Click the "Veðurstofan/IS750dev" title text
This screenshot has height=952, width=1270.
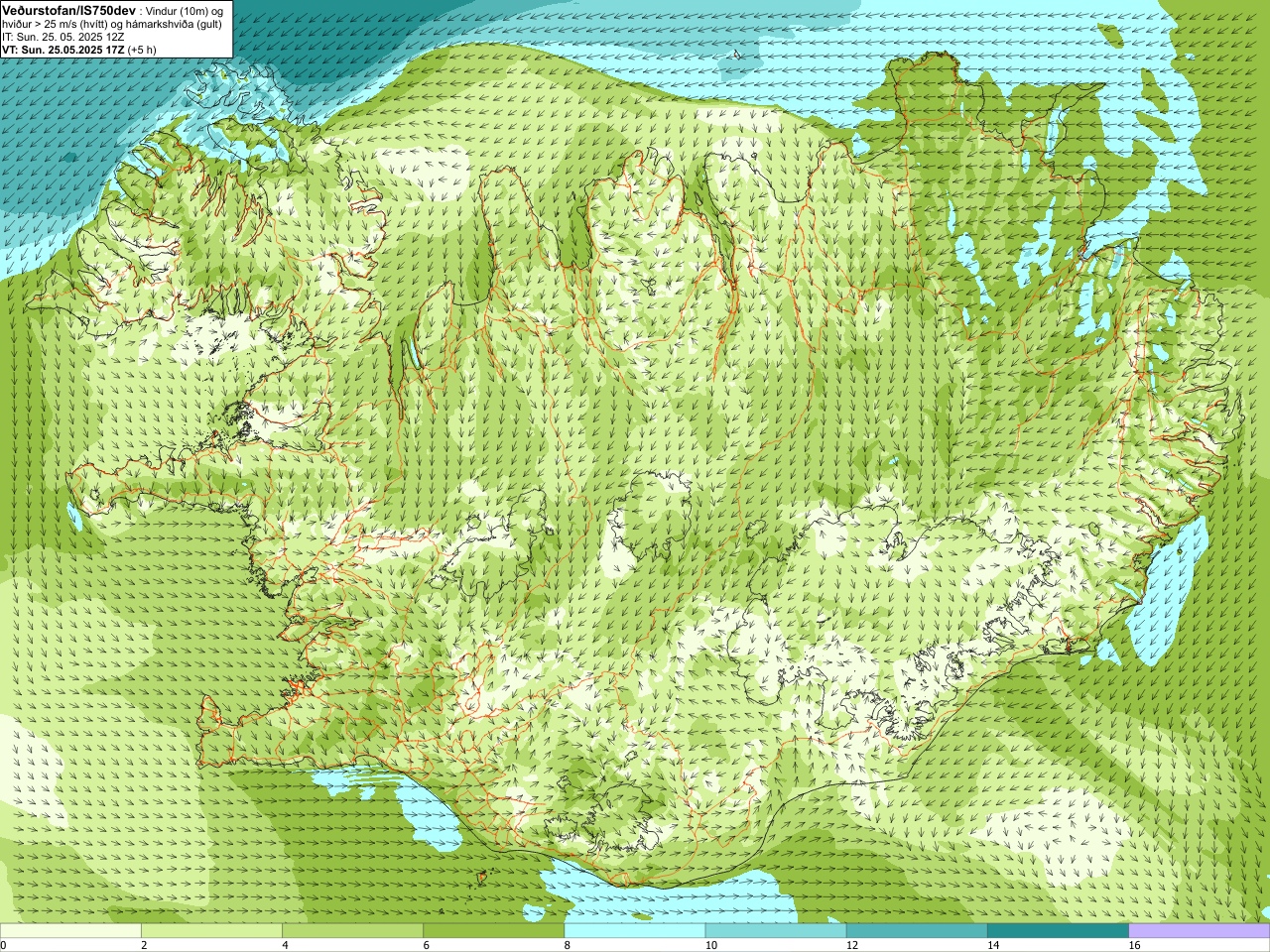[69, 10]
